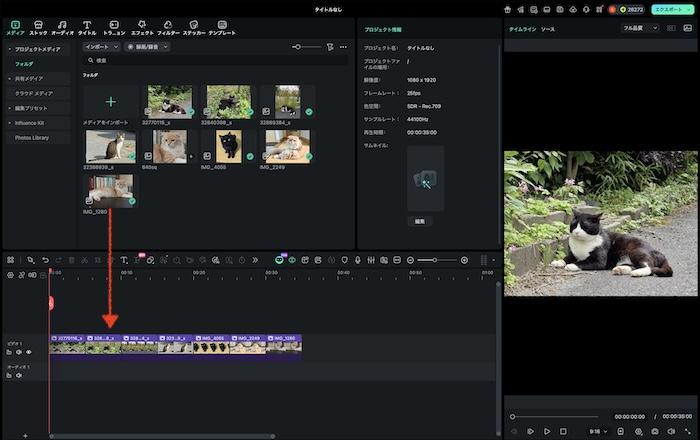Open the インポート dropdown
700x440 pixels.
pos(101,47)
